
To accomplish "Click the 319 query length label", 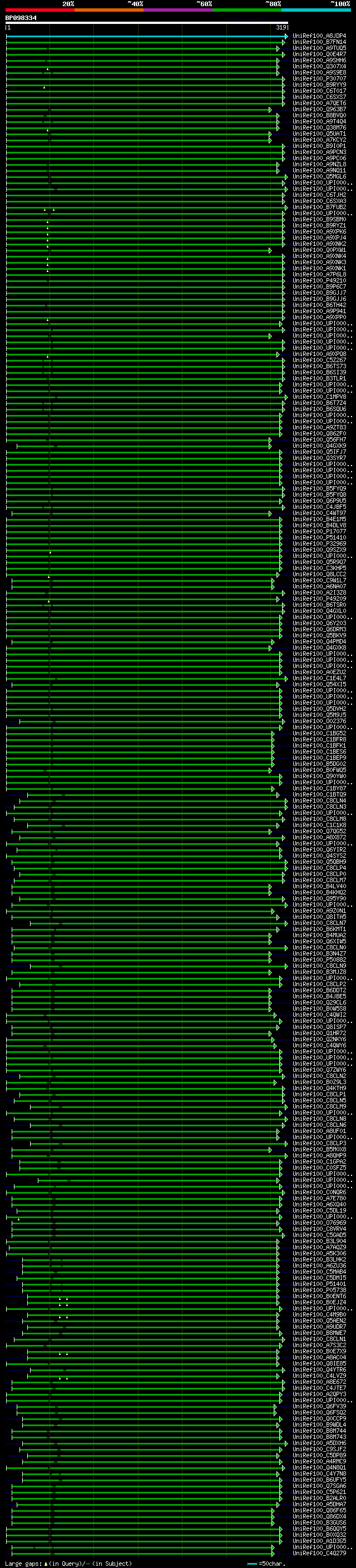I will pyautogui.click(x=281, y=27).
